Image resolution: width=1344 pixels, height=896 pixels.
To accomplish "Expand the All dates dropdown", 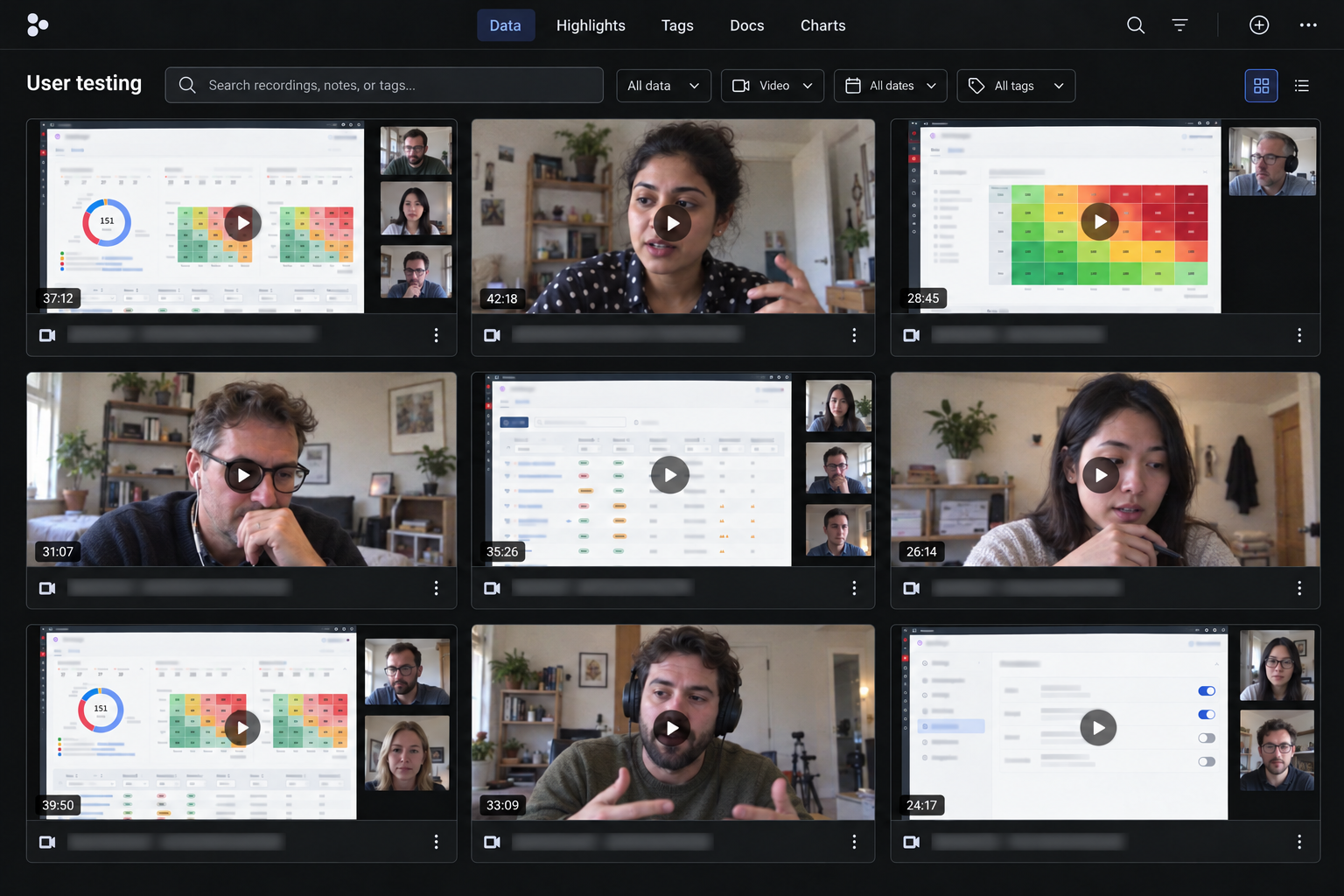I will click(891, 86).
